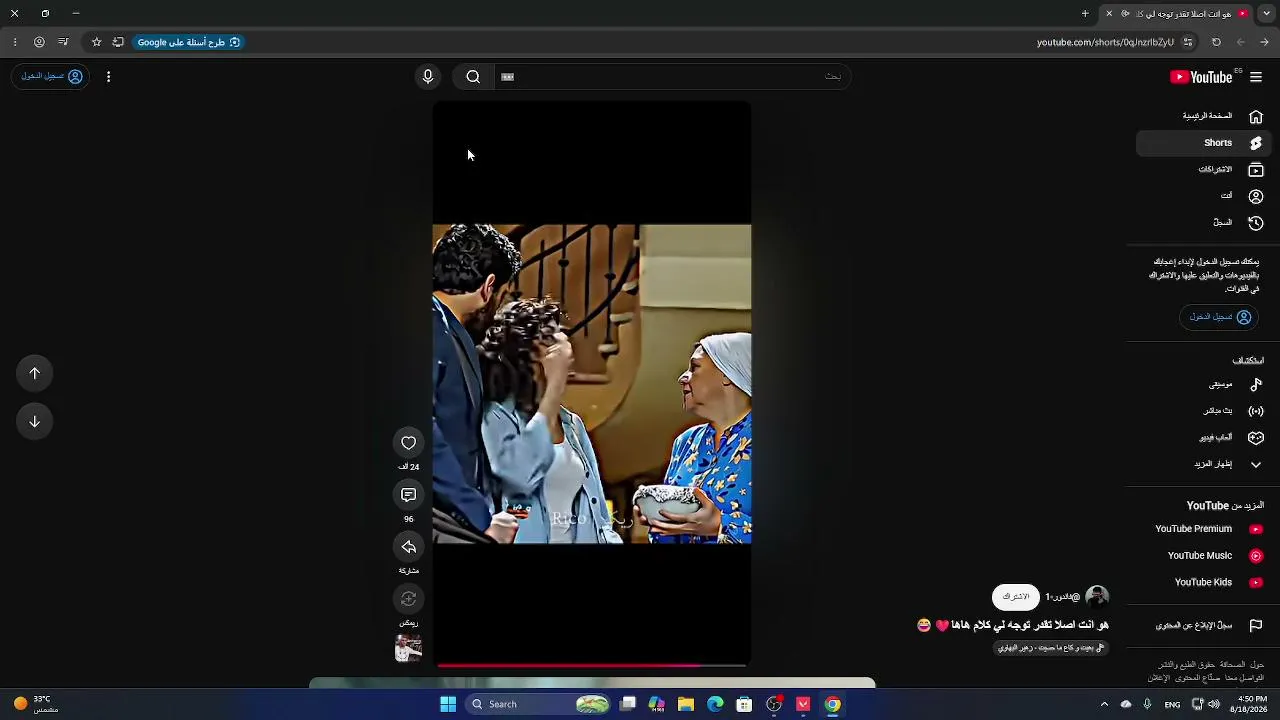This screenshot has width=1280, height=720.
Task: Open File Explorer from the taskbar
Action: [x=686, y=704]
